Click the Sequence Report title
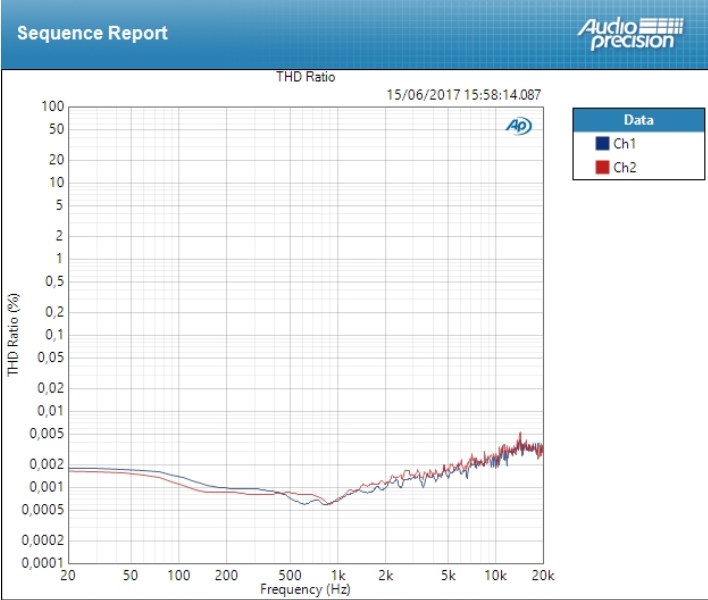708x600 pixels. (x=92, y=33)
